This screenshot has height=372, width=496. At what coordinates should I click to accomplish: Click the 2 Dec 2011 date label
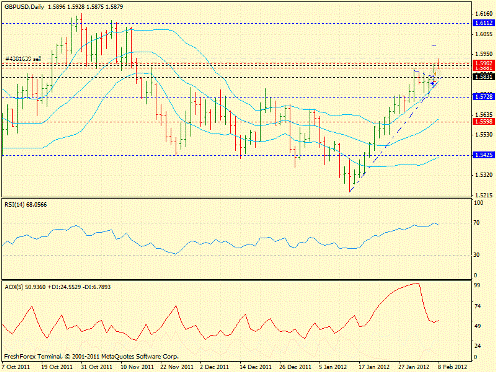click(x=215, y=367)
